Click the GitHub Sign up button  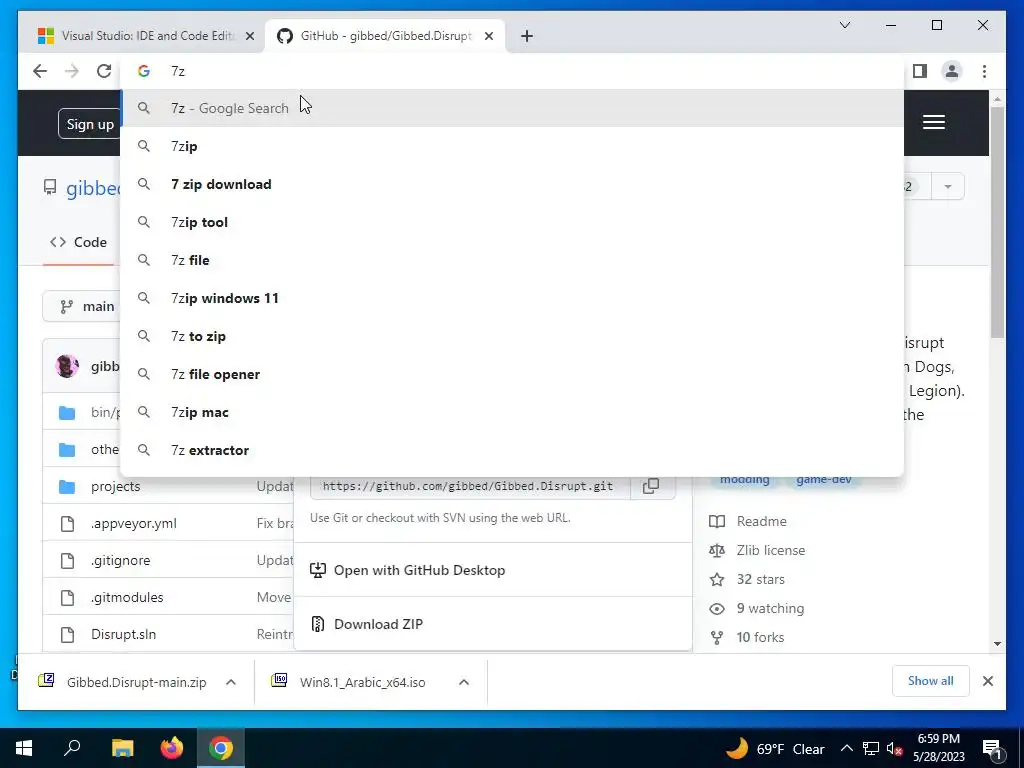pos(89,124)
